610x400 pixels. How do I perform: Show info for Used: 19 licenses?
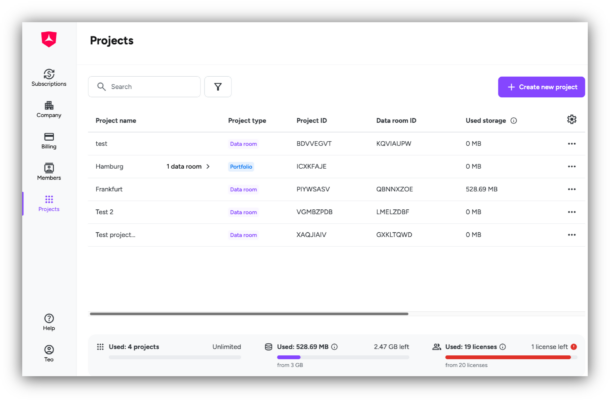coord(503,347)
